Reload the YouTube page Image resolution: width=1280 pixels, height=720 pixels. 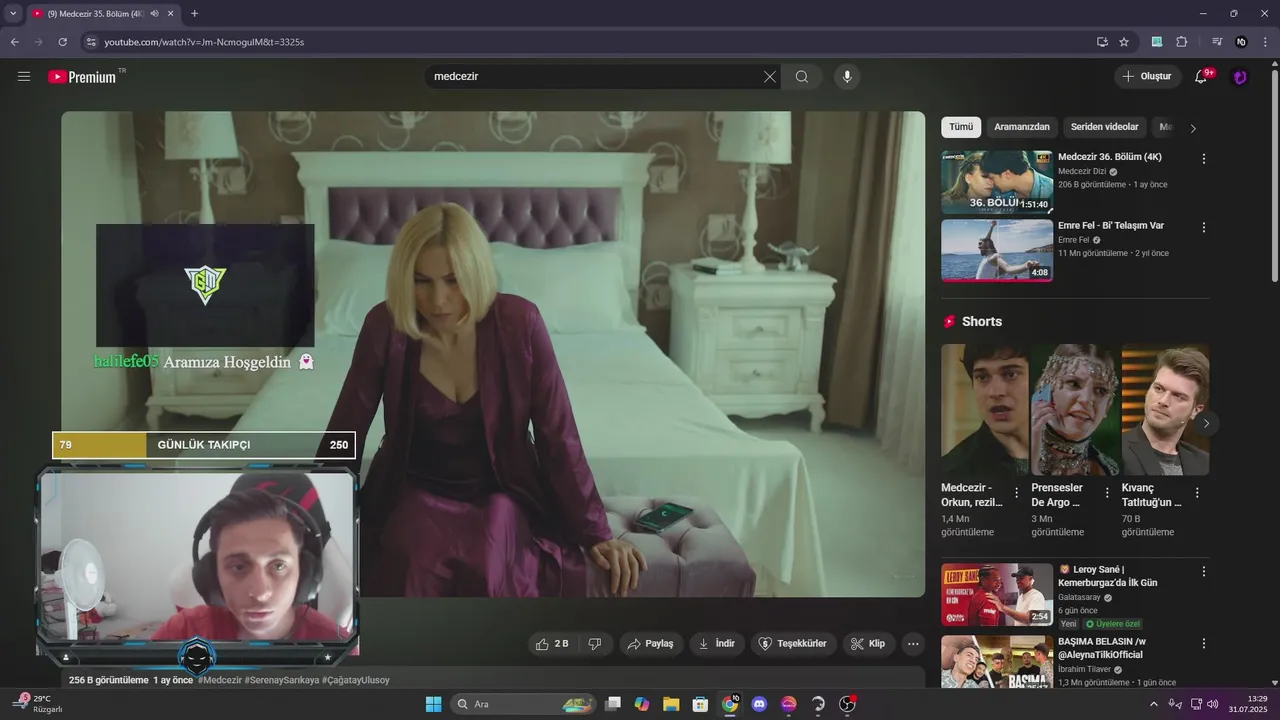62,42
